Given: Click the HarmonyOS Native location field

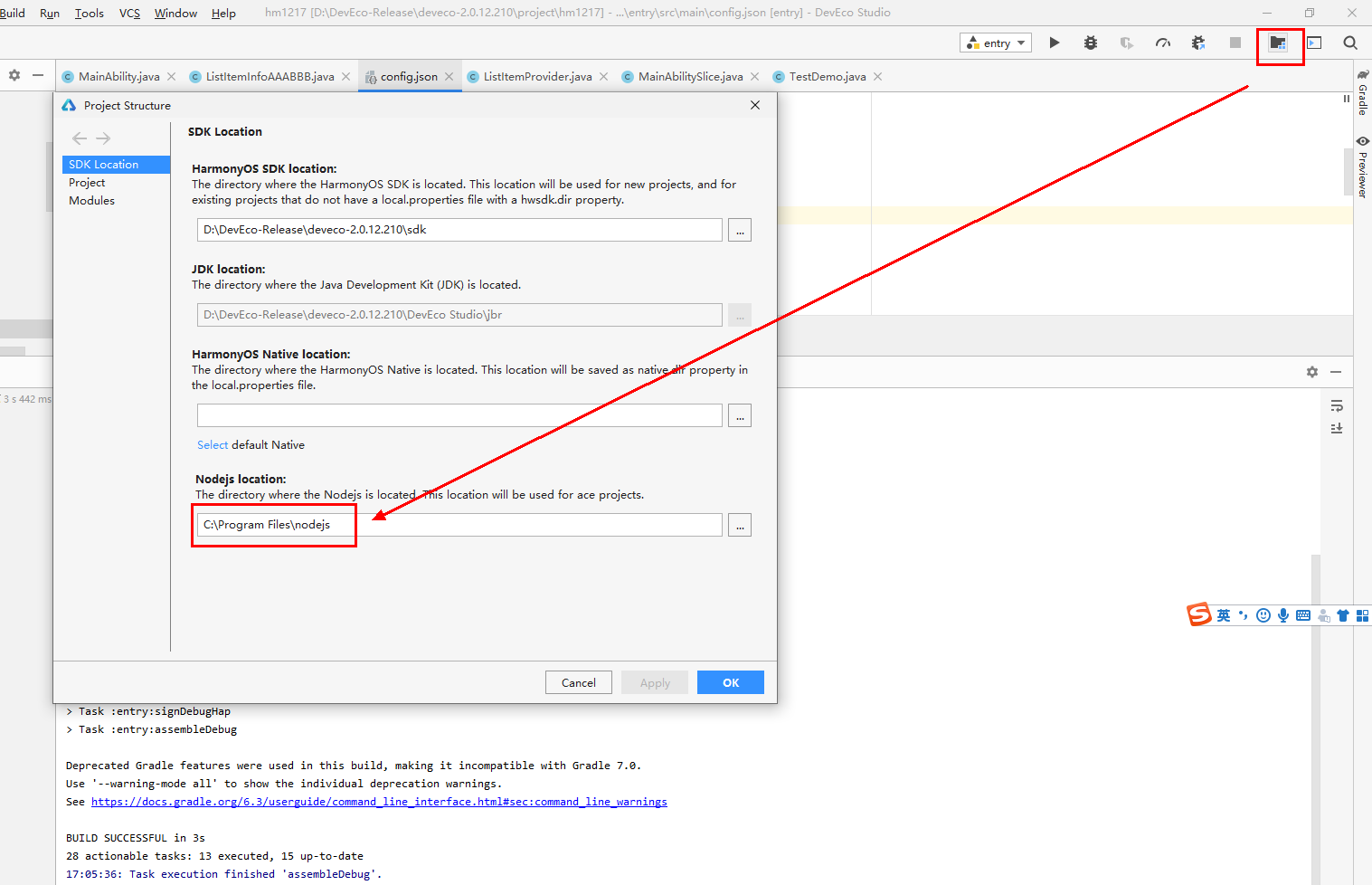Looking at the screenshot, I should [459, 415].
